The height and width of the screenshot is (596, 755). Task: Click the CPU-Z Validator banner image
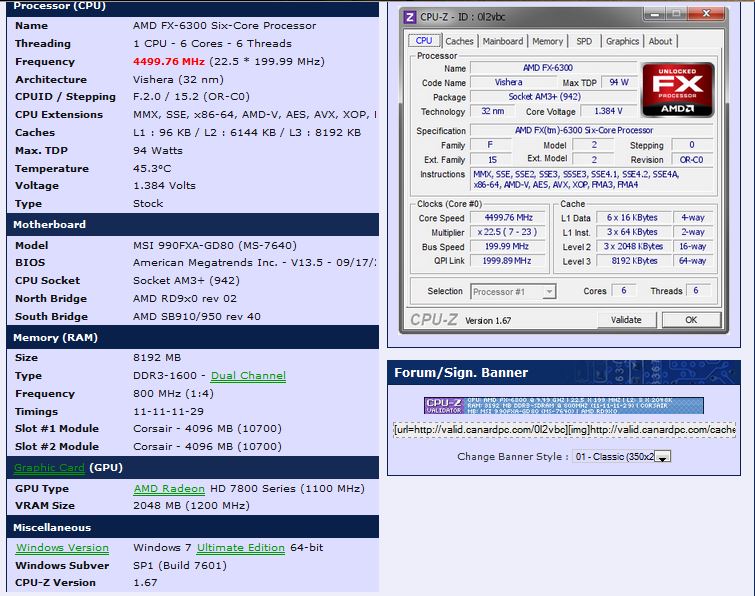563,405
